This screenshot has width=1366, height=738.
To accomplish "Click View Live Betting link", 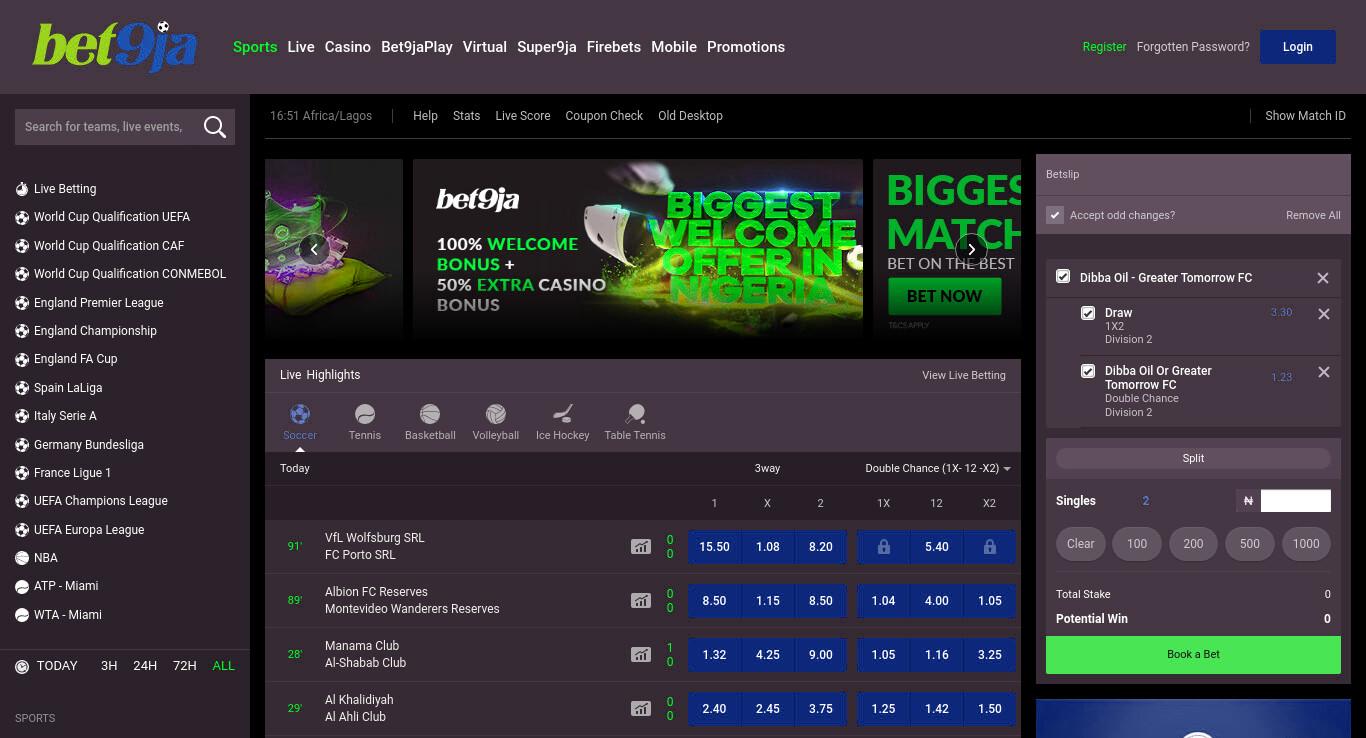I will 964,375.
